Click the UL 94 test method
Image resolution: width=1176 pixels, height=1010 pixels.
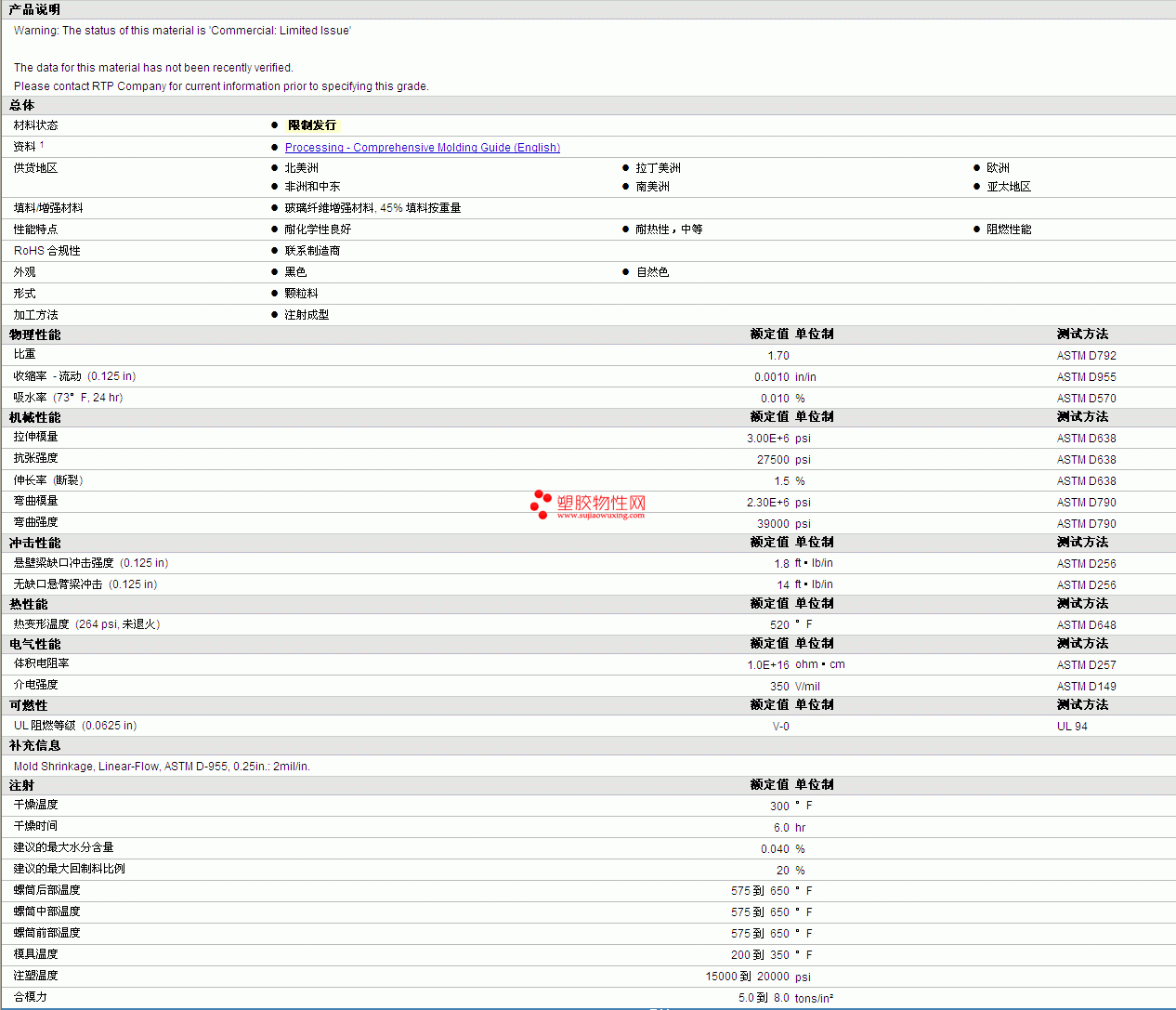pyautogui.click(x=1072, y=727)
